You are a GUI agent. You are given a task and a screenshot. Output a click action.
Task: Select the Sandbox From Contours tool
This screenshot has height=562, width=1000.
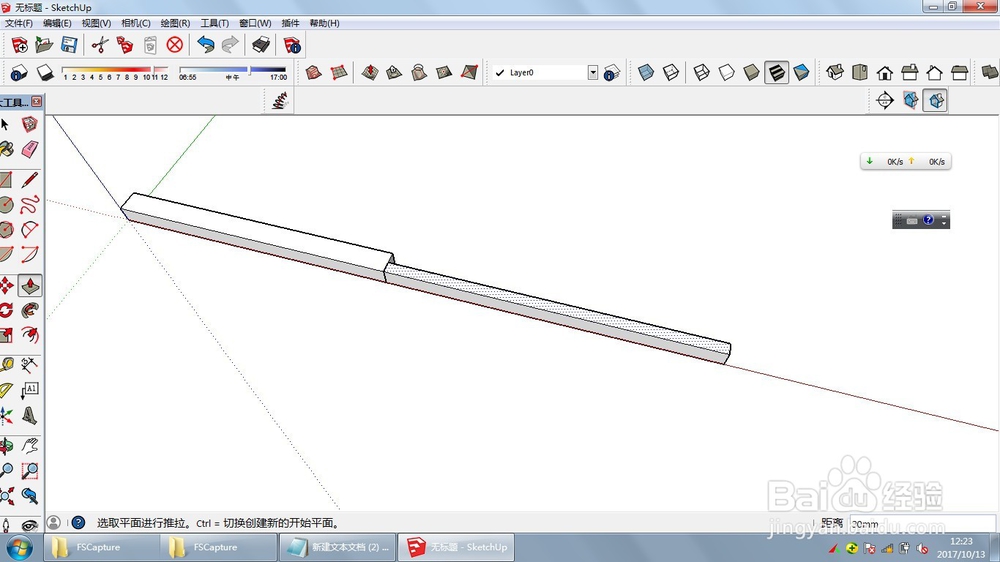pos(313,73)
